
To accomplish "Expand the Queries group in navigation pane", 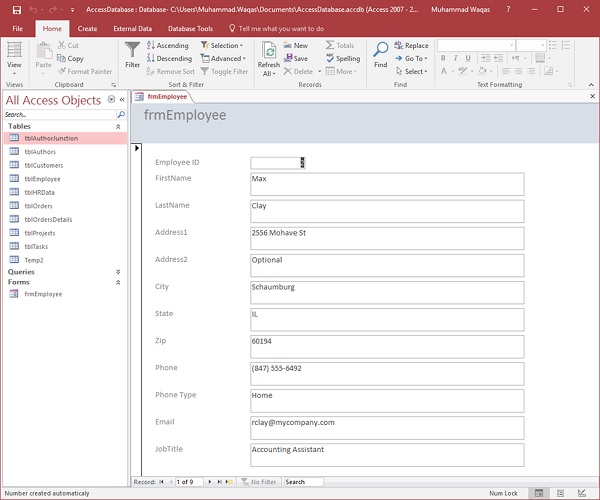I will [x=118, y=272].
